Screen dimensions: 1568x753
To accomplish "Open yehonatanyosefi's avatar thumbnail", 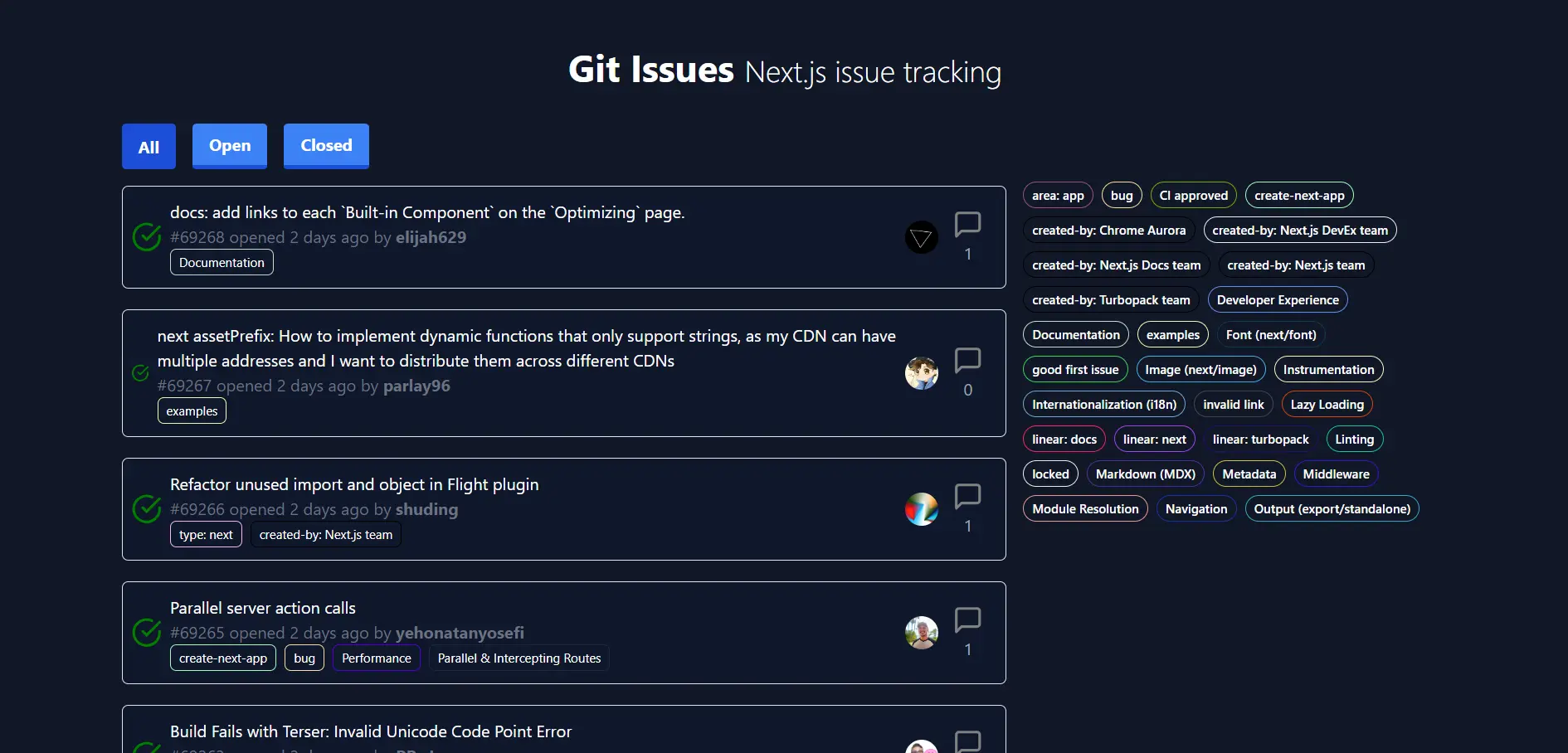I will (x=921, y=633).
